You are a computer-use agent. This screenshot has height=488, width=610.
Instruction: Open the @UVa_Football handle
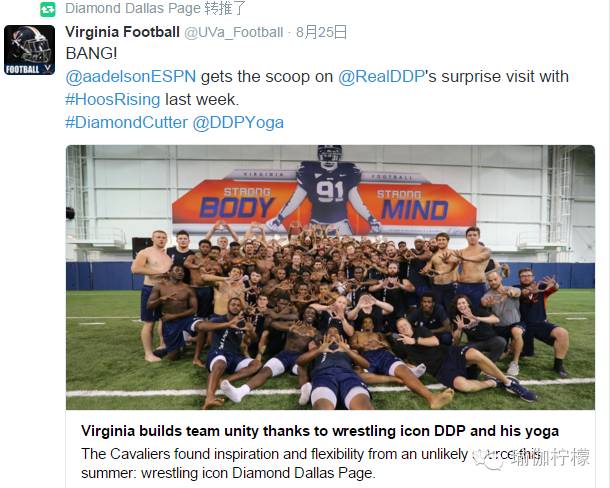click(233, 33)
